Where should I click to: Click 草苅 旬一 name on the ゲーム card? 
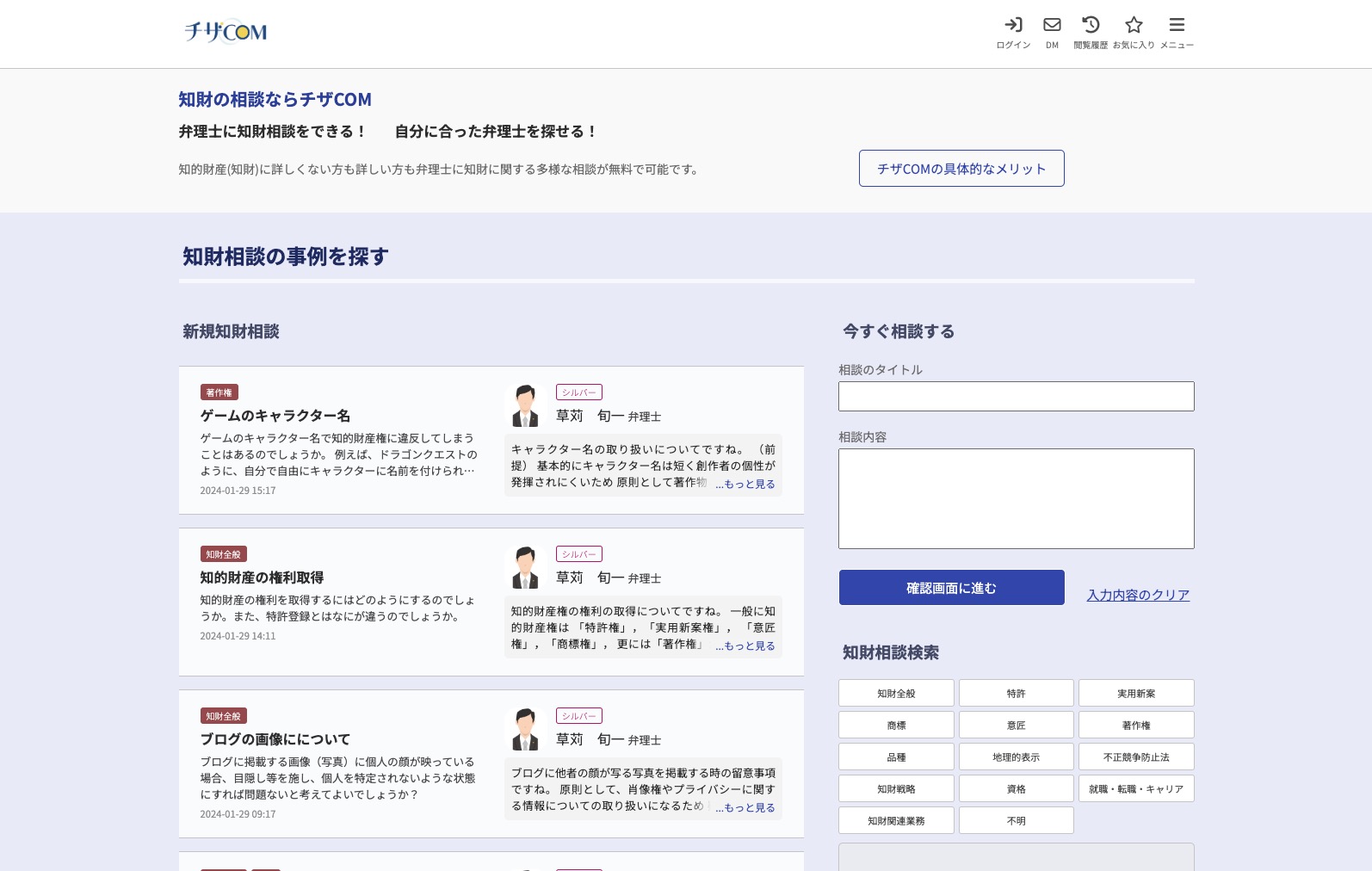click(590, 416)
